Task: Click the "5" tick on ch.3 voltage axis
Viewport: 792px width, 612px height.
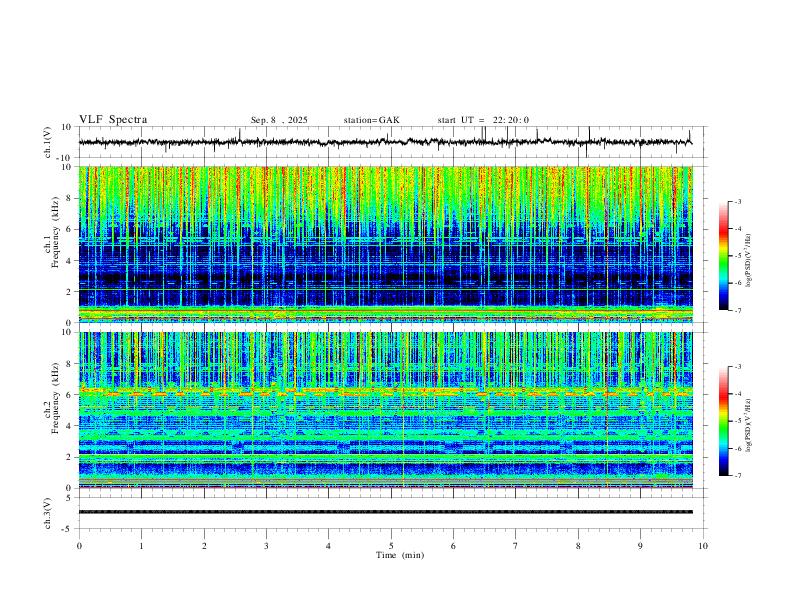Action: [69, 497]
